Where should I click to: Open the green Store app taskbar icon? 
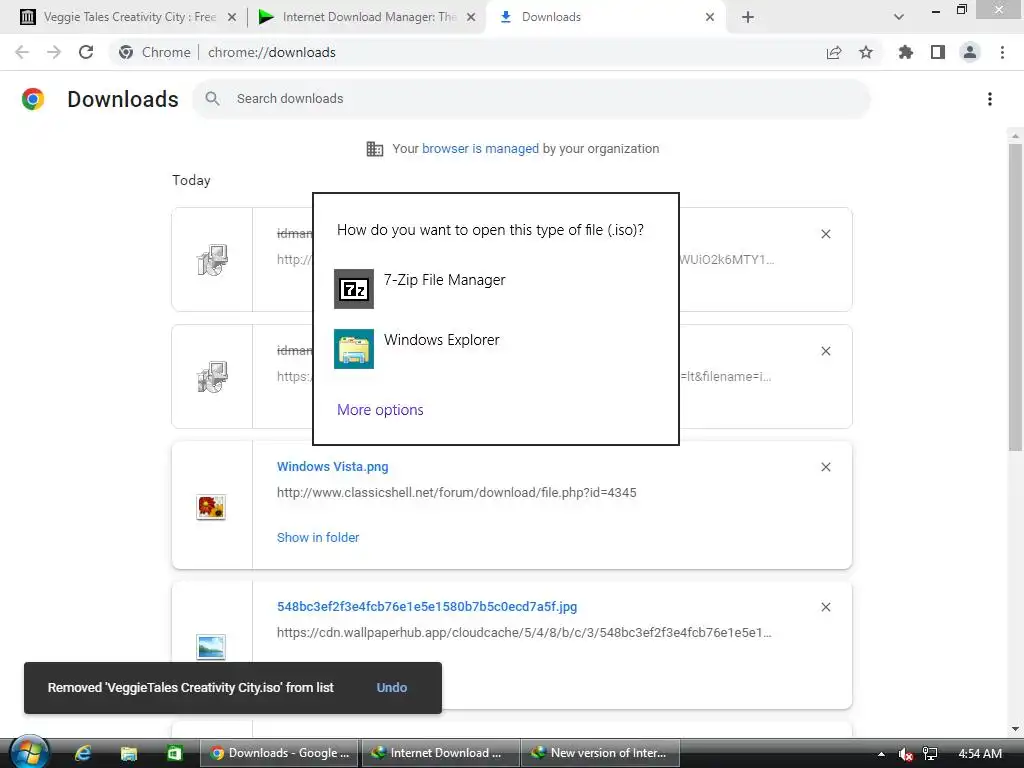(174, 754)
